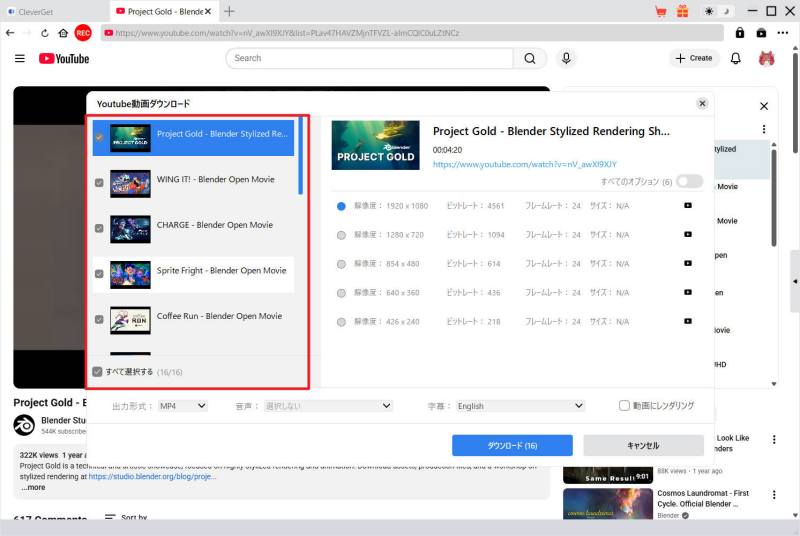
Task: Open the MP4 output format dropdown
Action: tap(182, 406)
